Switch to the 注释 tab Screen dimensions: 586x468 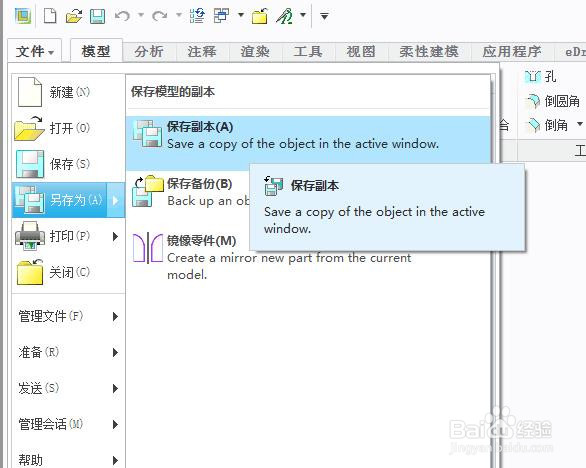(202, 51)
